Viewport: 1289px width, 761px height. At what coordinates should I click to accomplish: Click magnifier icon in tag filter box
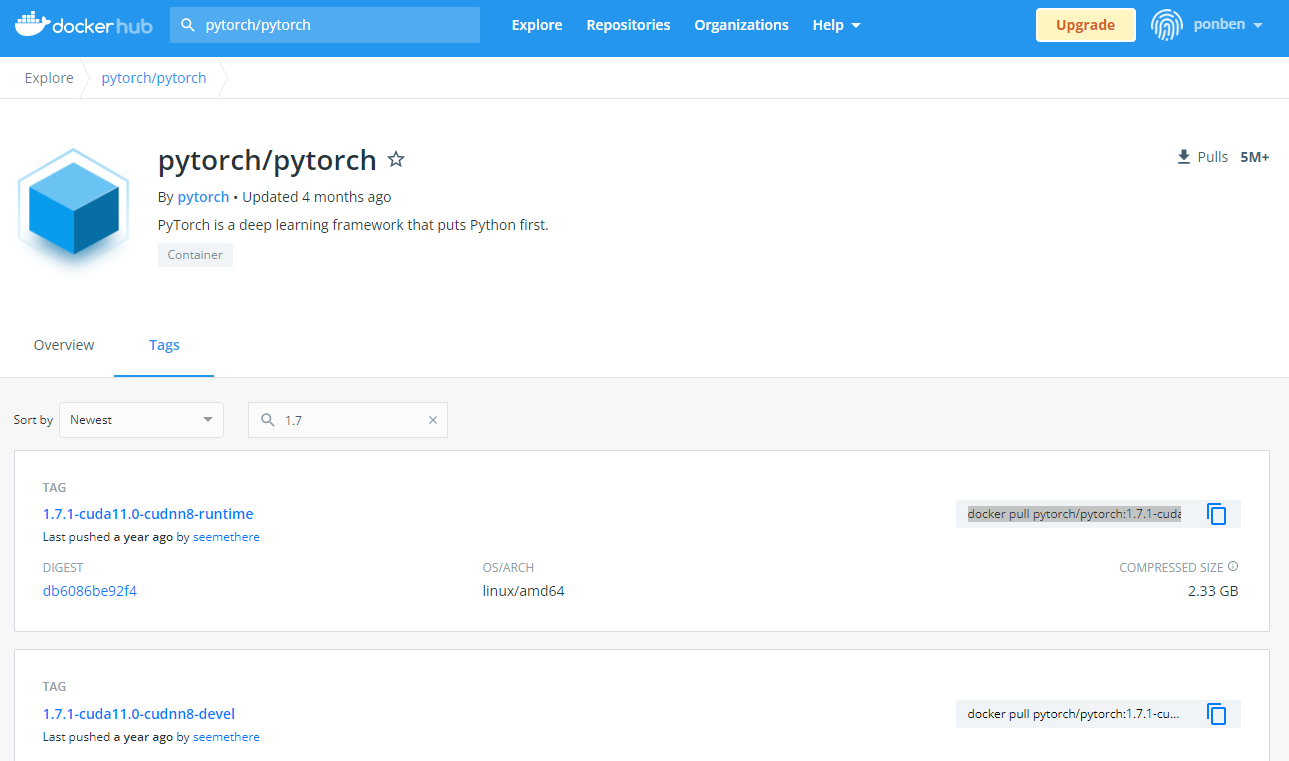(267, 420)
